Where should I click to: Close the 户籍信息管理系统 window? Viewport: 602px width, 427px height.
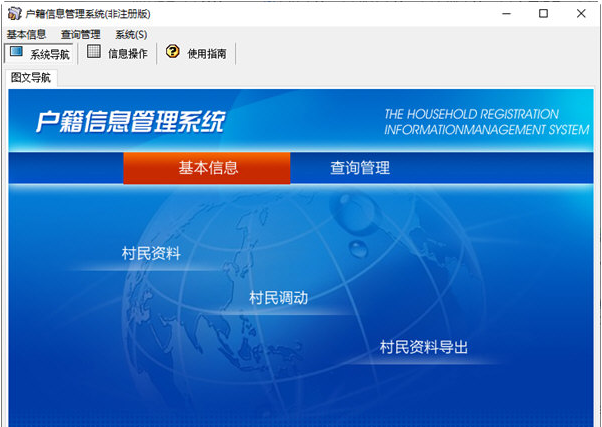tap(581, 13)
